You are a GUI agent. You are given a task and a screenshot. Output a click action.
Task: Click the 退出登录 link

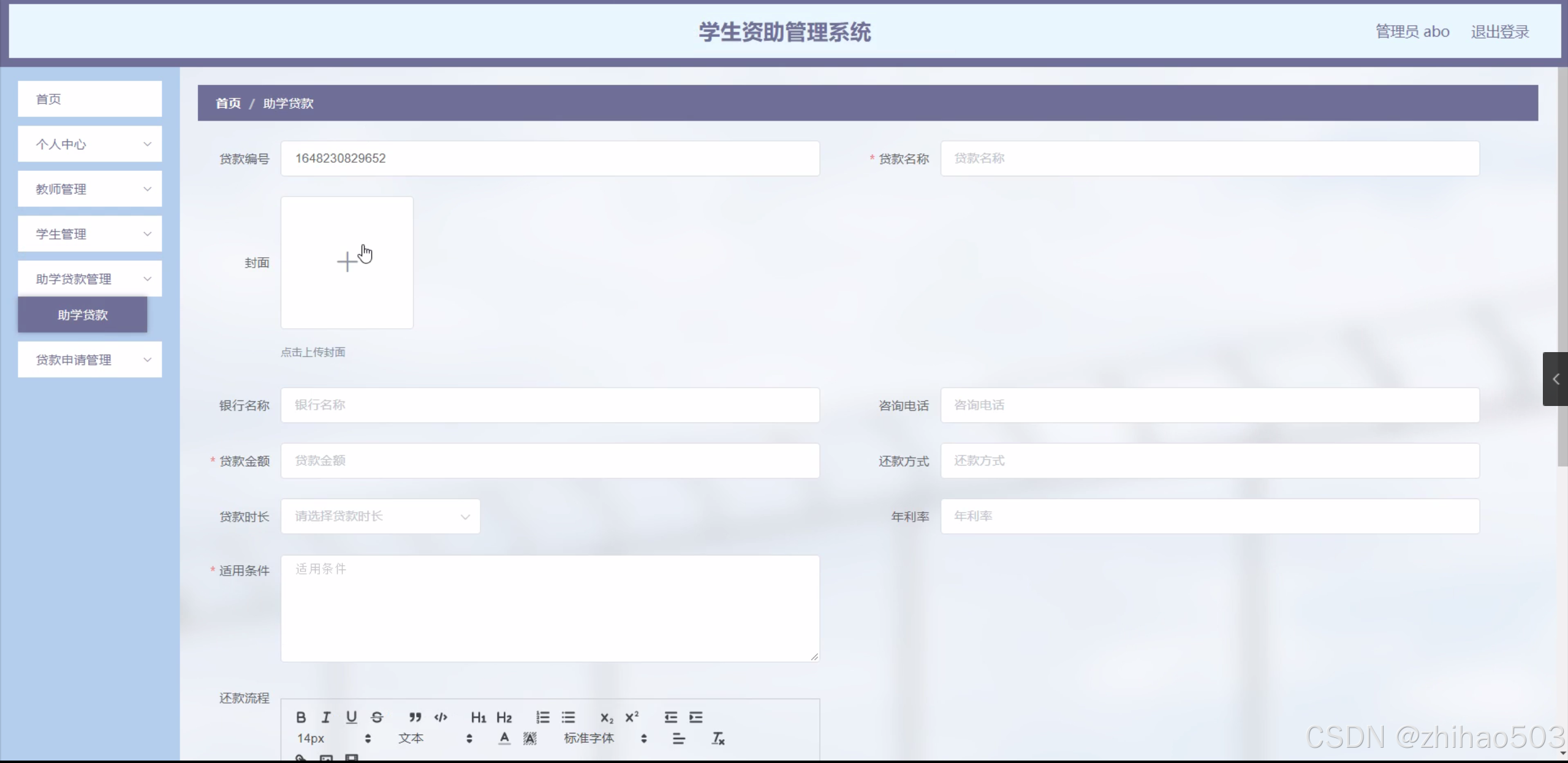(1499, 32)
